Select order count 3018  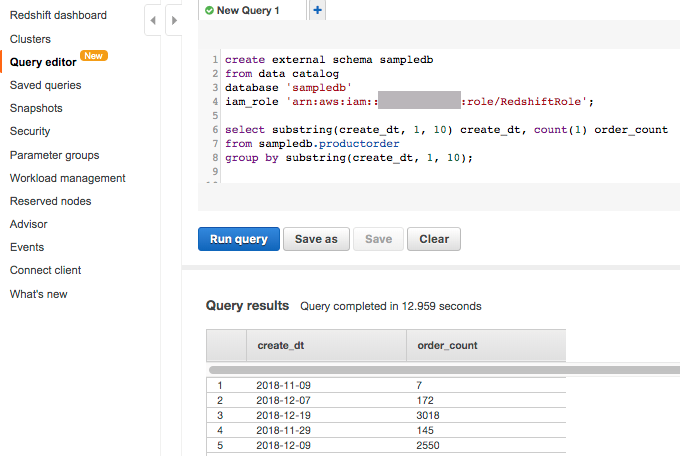[428, 415]
